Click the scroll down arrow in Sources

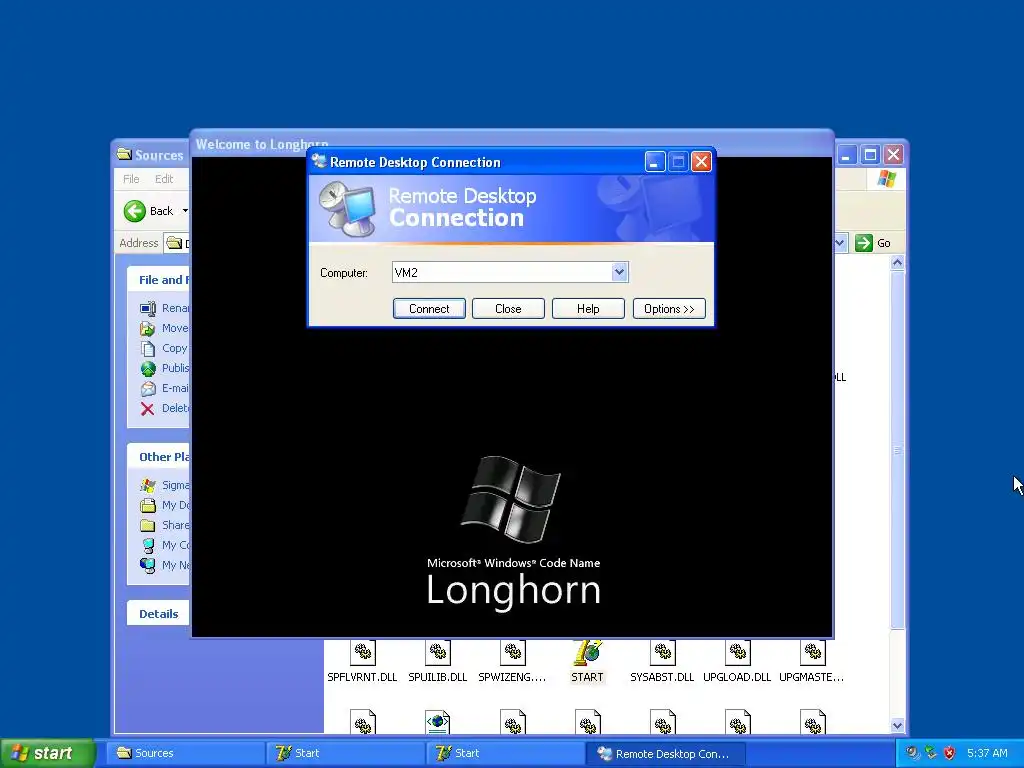coord(897,725)
